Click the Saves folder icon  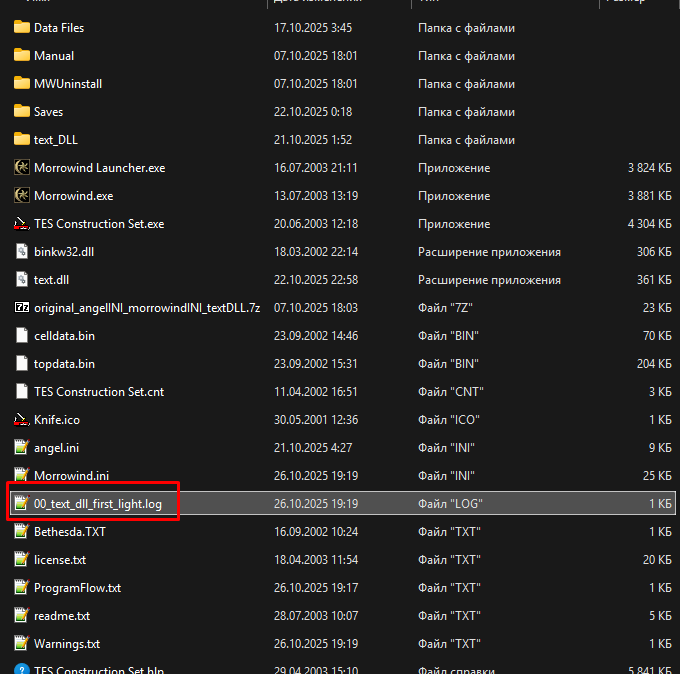(x=22, y=112)
